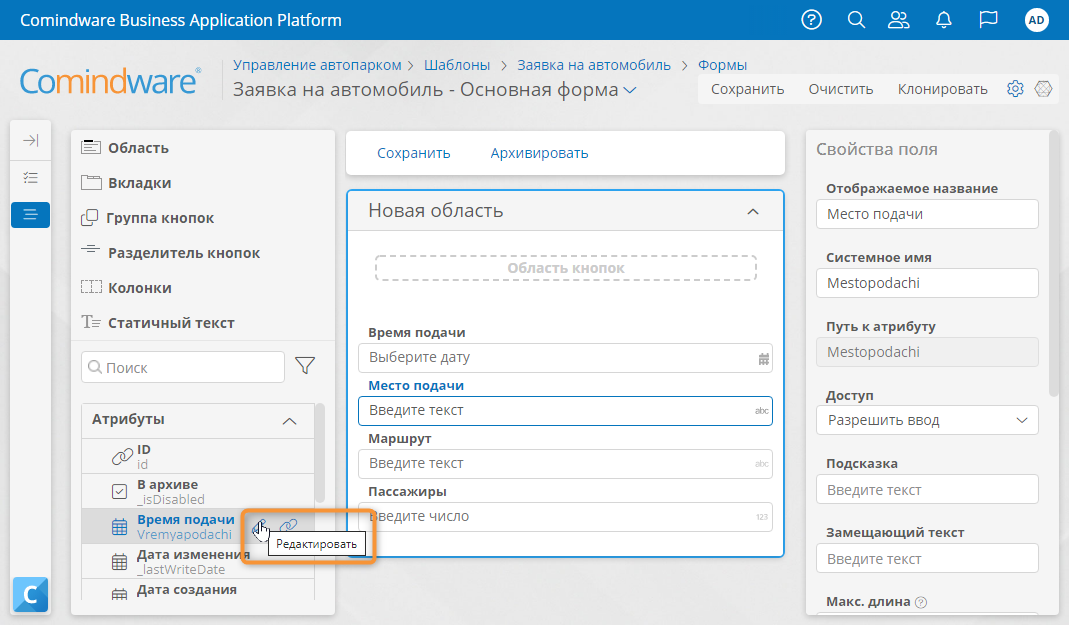This screenshot has height=625, width=1069.
Task: Select the Группа кнопок element
Action: click(x=147, y=217)
